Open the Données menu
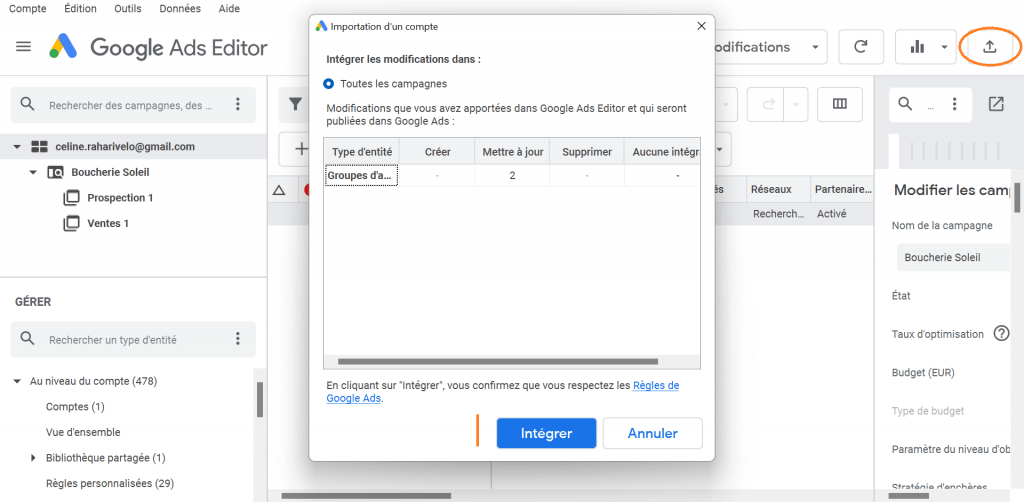The height and width of the screenshot is (502, 1024). [x=180, y=8]
